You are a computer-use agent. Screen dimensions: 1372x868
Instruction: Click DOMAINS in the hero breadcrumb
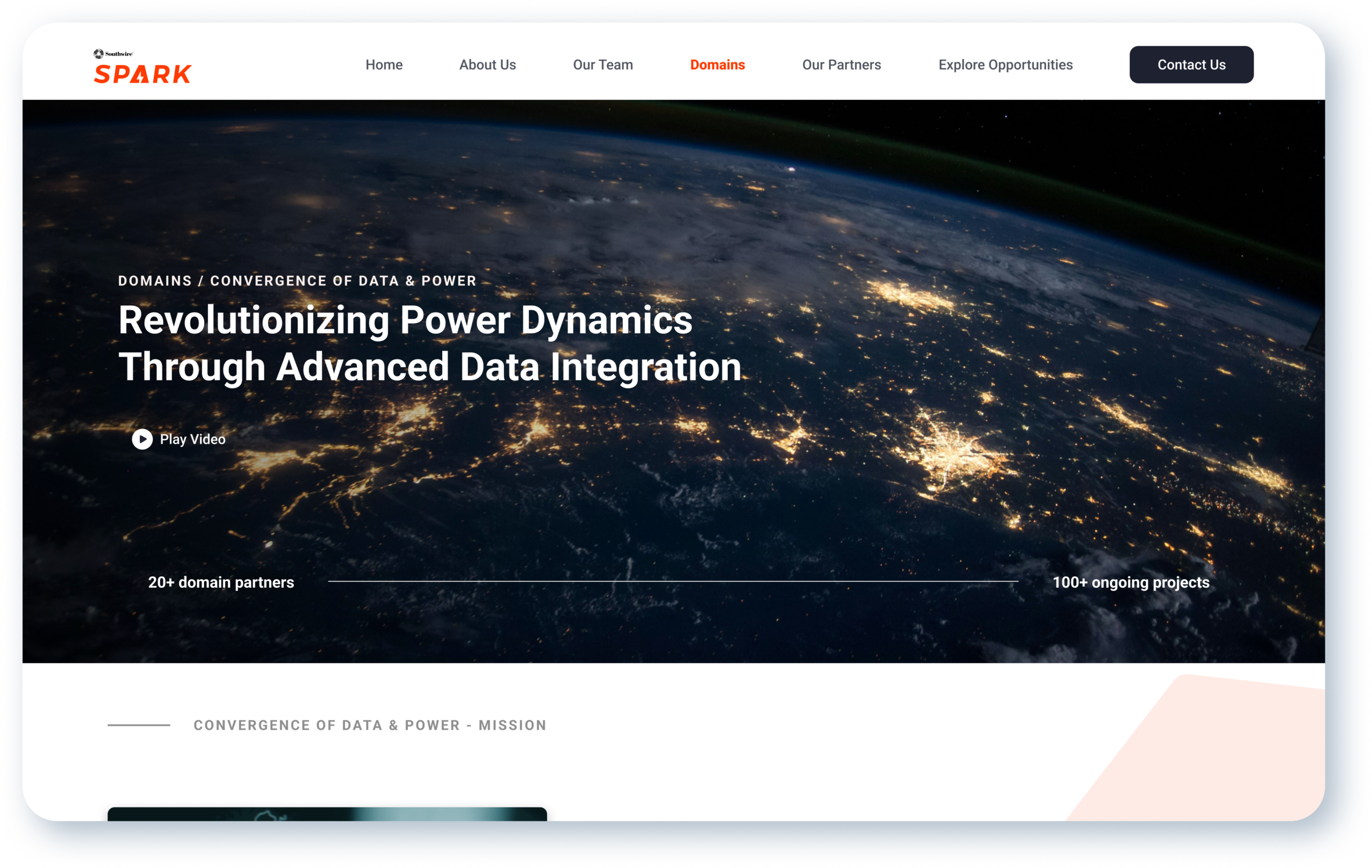click(x=155, y=281)
